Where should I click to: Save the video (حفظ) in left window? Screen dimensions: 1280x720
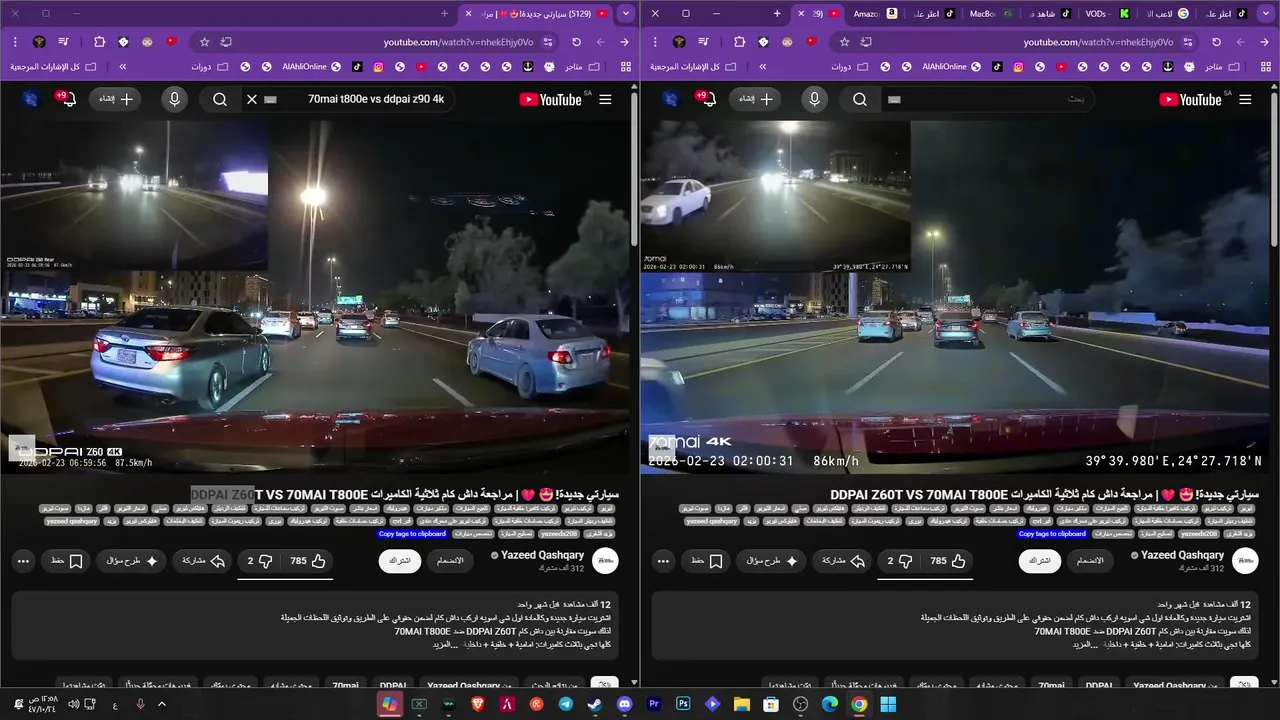[x=66, y=561]
